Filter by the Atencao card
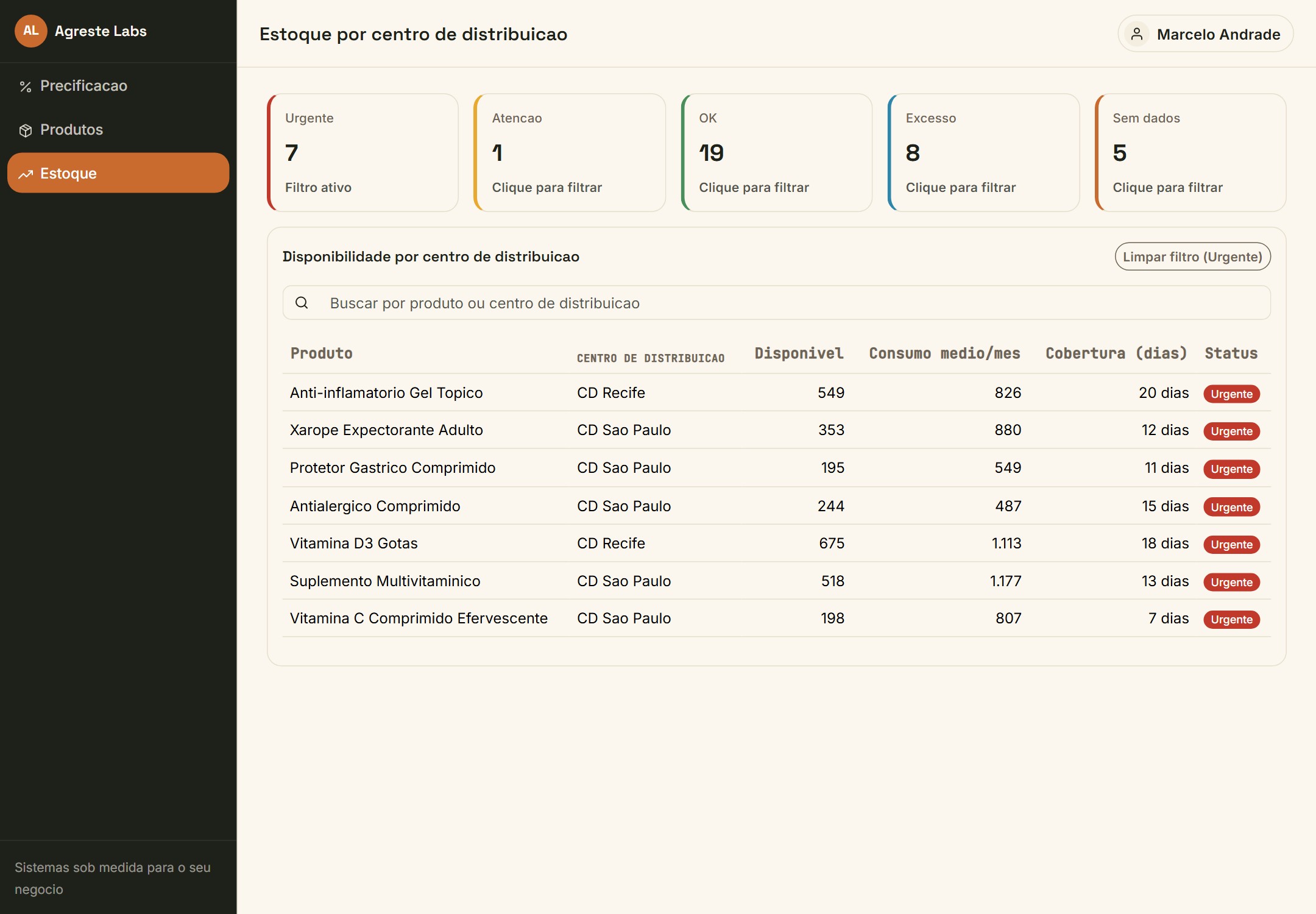 570,152
